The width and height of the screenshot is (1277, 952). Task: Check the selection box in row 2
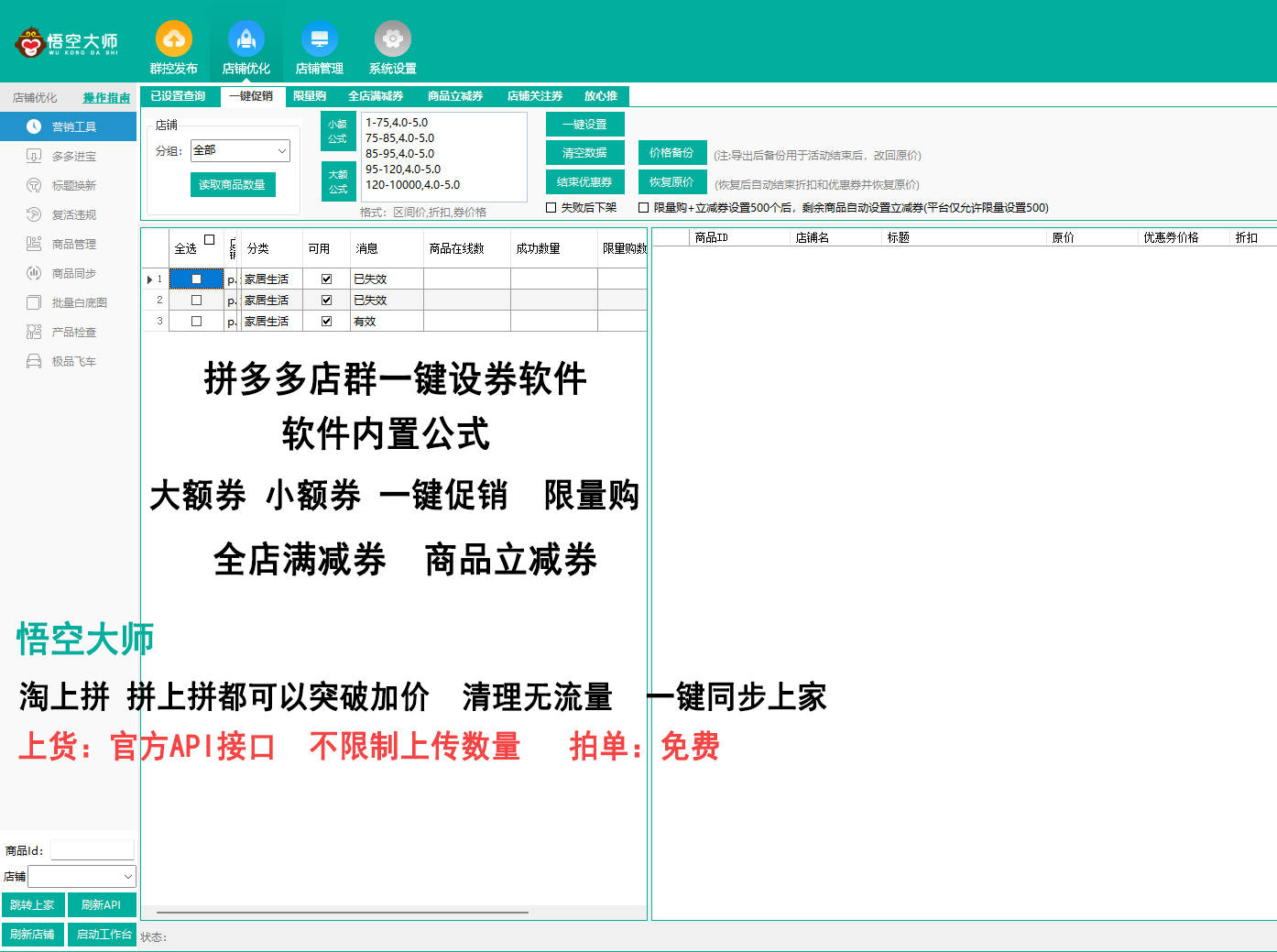[196, 300]
